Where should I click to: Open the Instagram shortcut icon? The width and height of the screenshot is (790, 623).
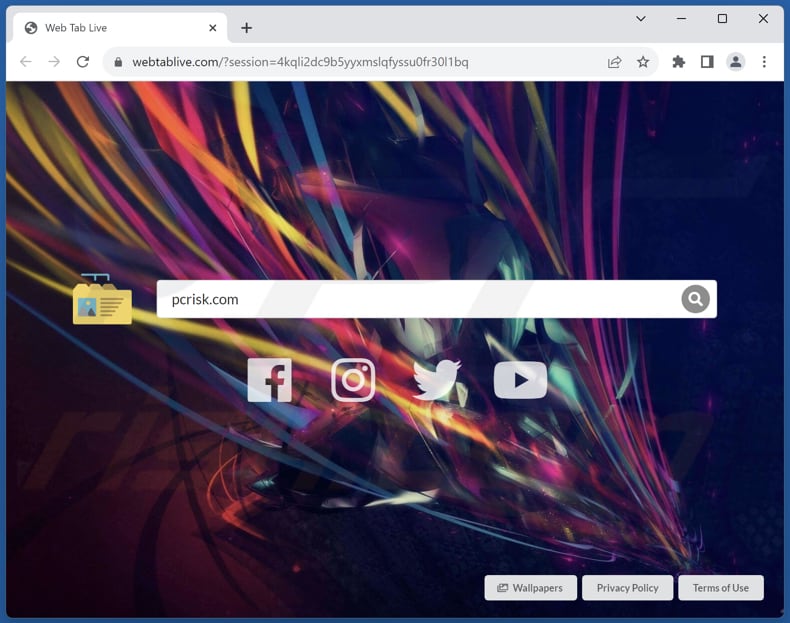click(x=353, y=380)
